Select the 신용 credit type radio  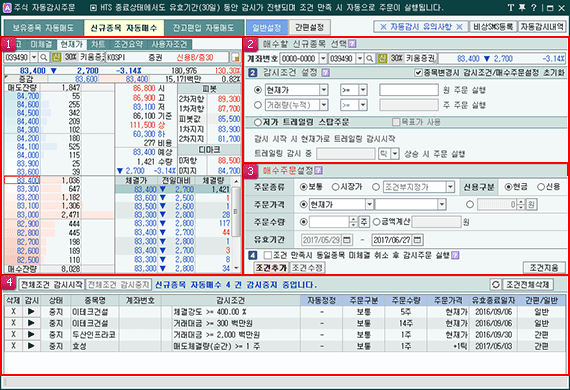(541, 187)
